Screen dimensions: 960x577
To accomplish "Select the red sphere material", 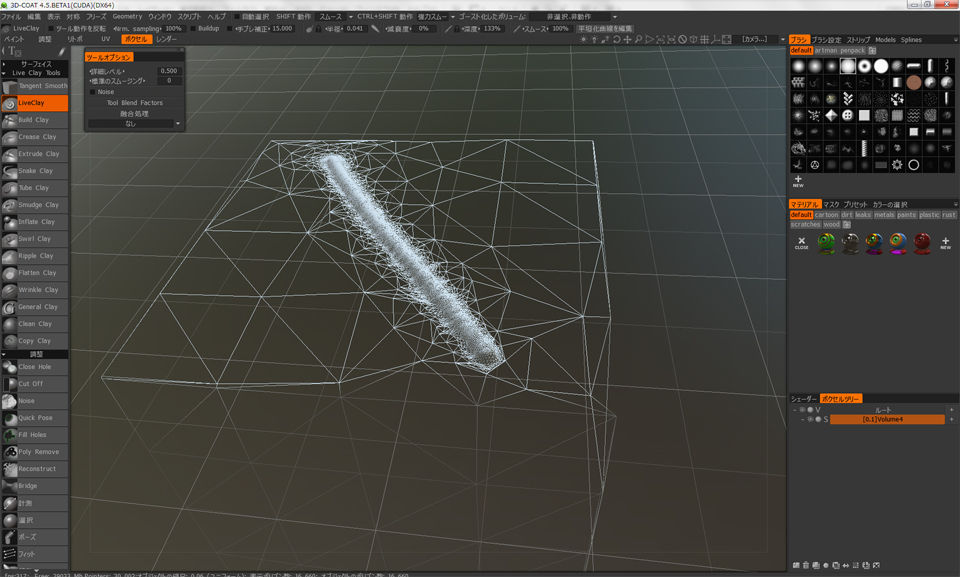I will [922, 243].
